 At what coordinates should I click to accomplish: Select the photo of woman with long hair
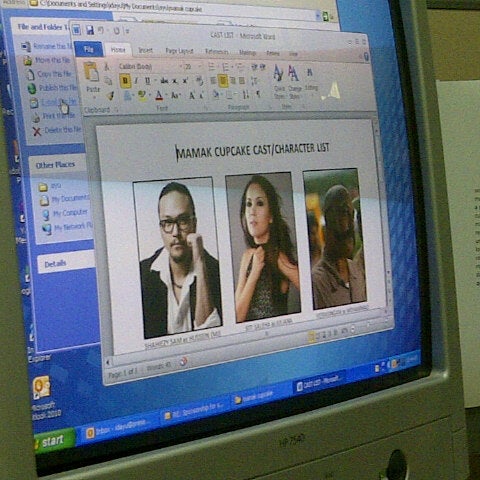tap(263, 247)
